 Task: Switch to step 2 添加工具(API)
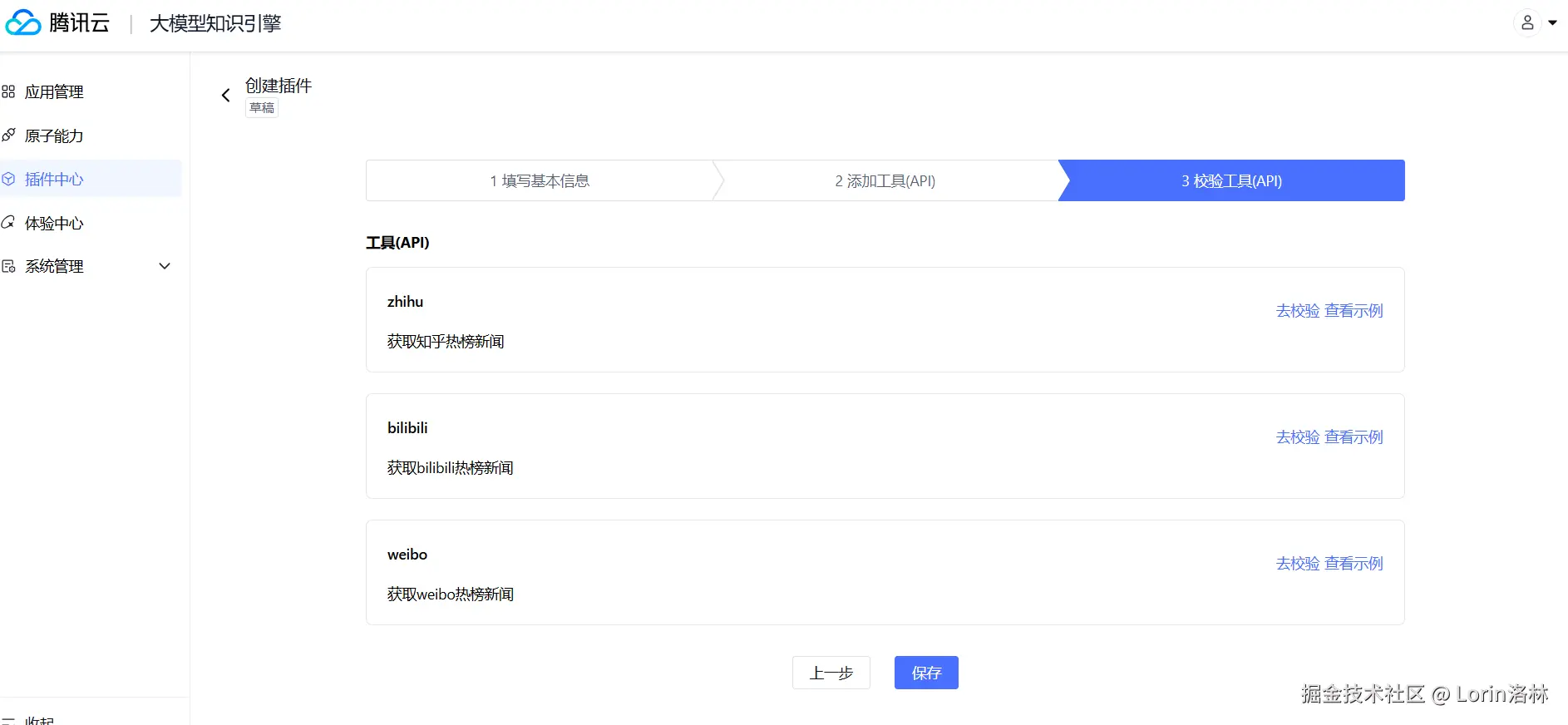[x=885, y=180]
